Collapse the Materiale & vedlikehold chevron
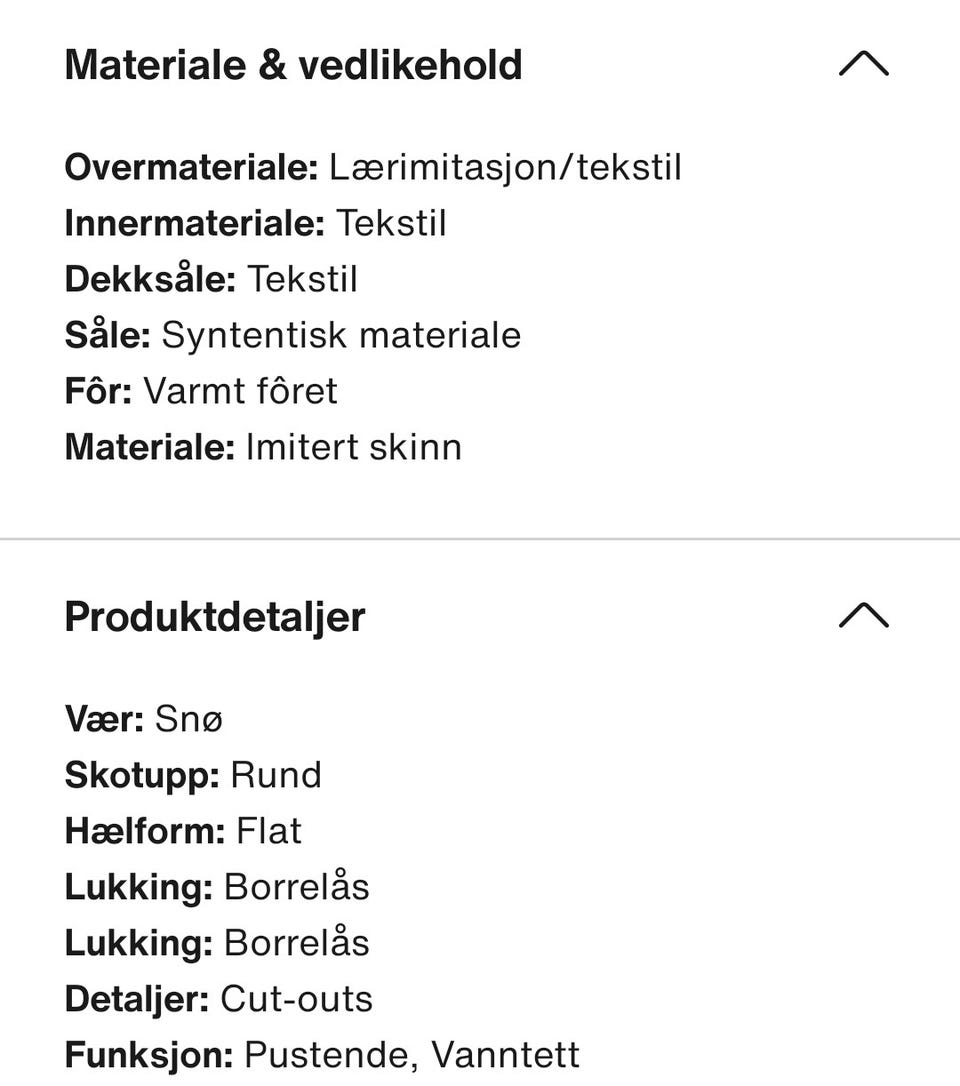Viewport: 960px width, 1086px height. click(x=864, y=65)
